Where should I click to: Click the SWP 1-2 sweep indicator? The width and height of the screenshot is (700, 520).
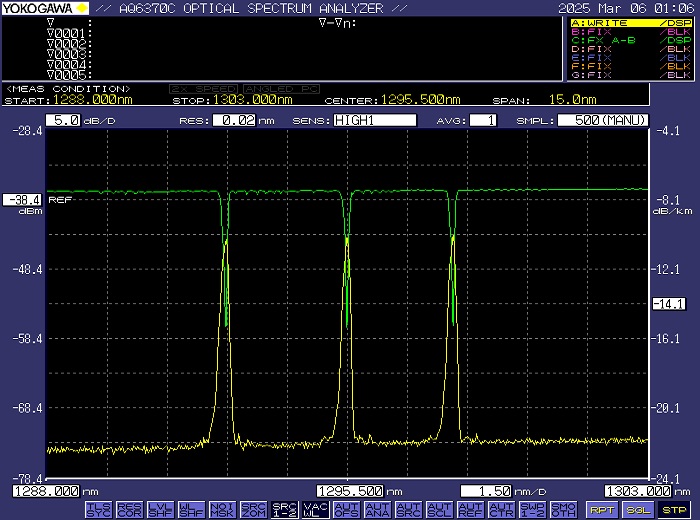[x=533, y=509]
